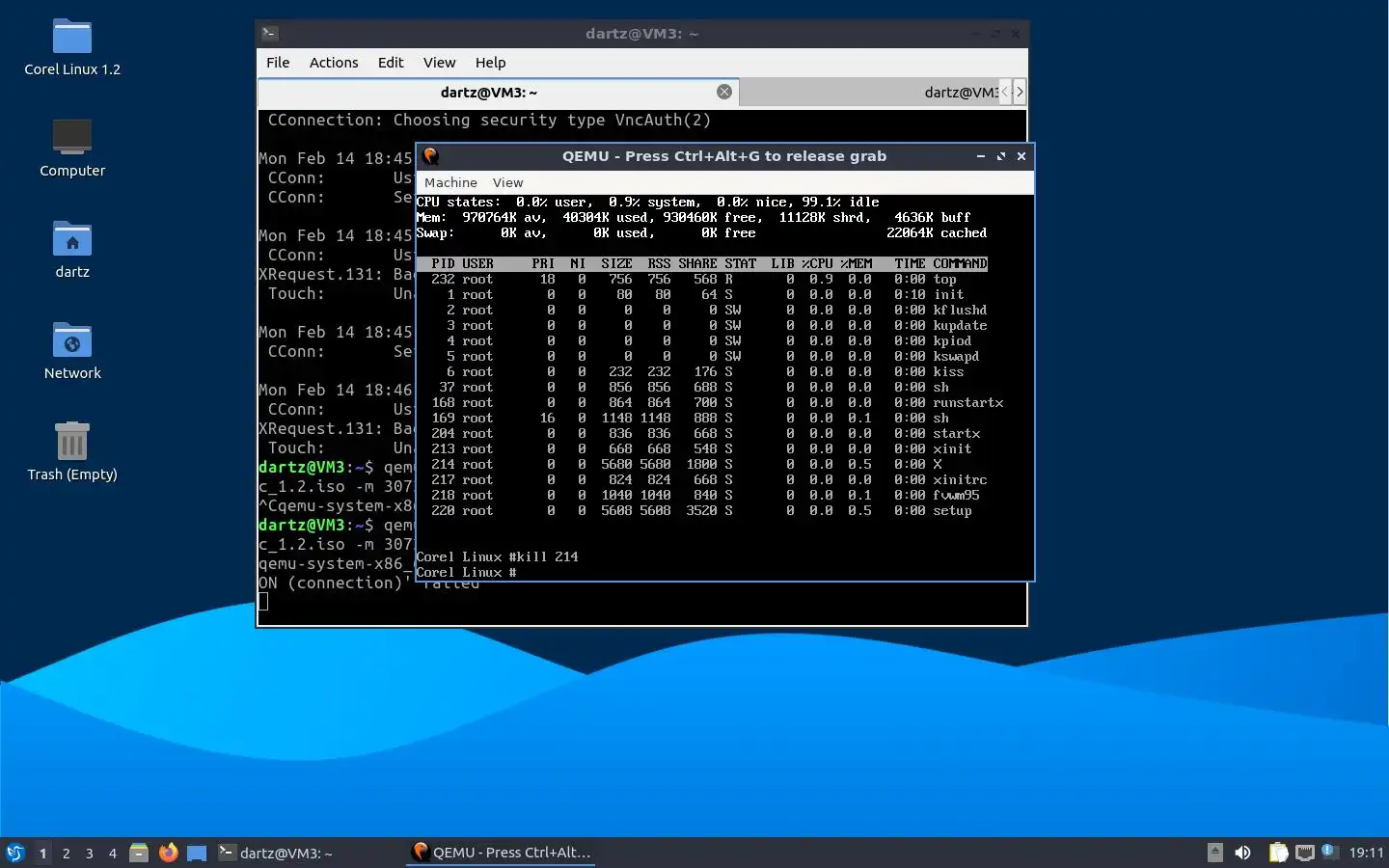Viewport: 1389px width, 868px height.
Task: Click the 'CPU states' line in QEMU
Action: click(648, 202)
